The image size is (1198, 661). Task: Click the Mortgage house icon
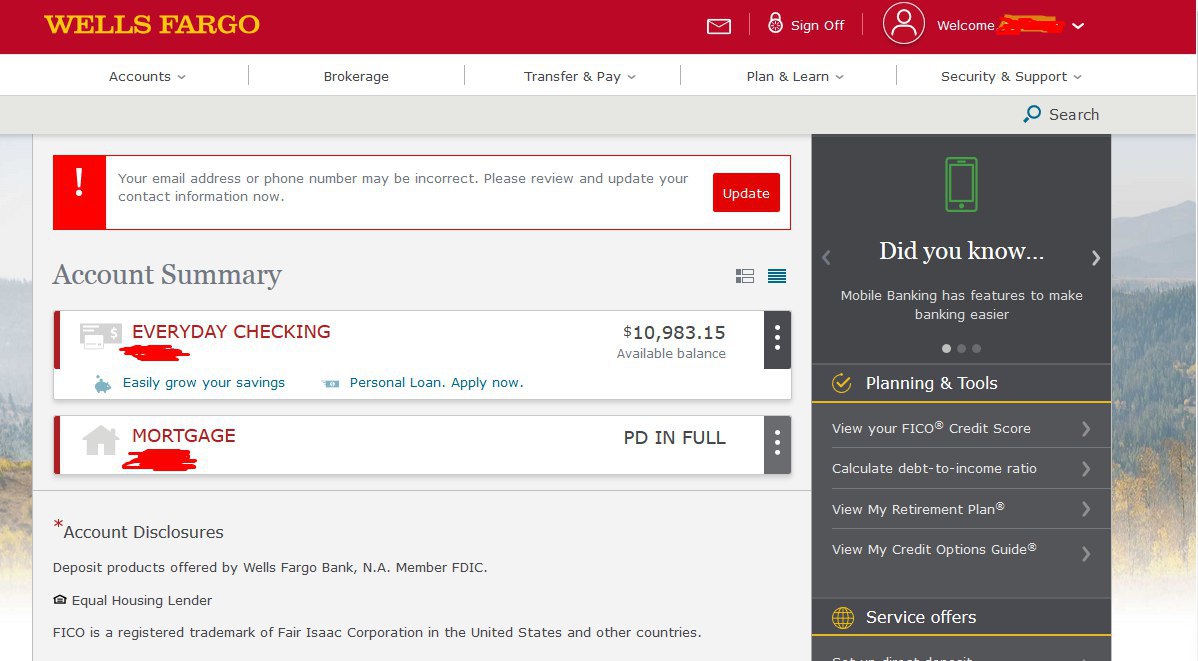[x=100, y=440]
